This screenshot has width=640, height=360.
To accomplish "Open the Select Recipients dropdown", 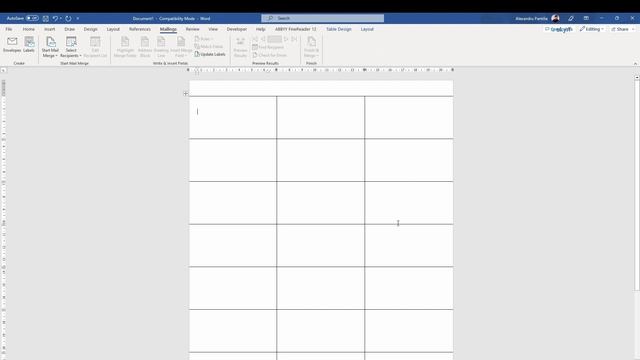I will click(71, 47).
